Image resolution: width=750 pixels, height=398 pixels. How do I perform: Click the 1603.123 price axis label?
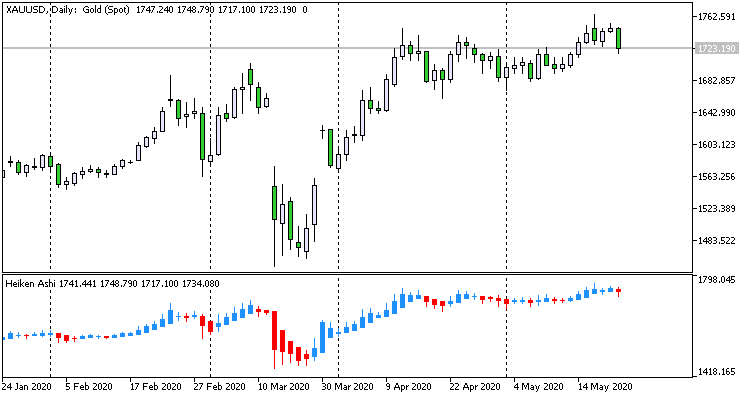tap(716, 144)
